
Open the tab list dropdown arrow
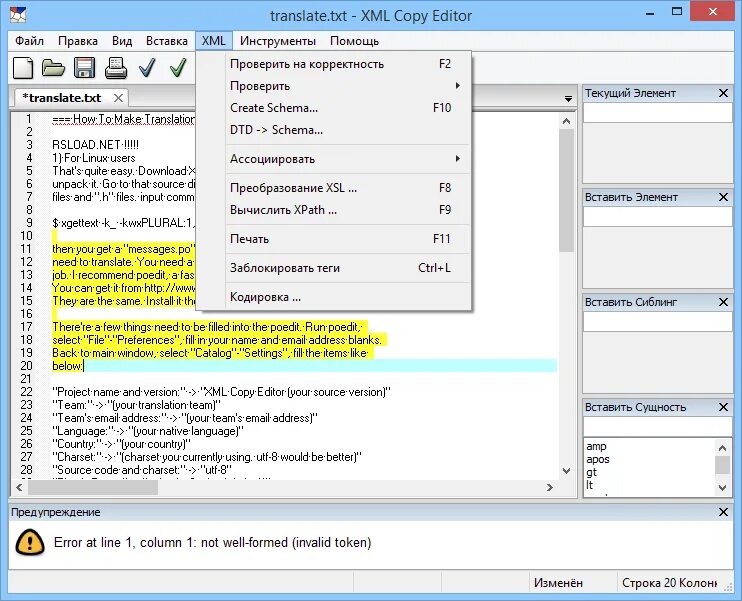(568, 99)
